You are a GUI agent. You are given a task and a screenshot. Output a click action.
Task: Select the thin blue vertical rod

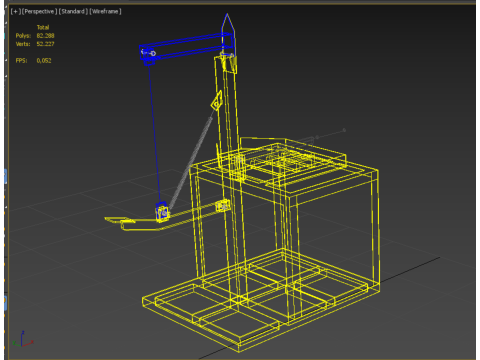(155, 133)
